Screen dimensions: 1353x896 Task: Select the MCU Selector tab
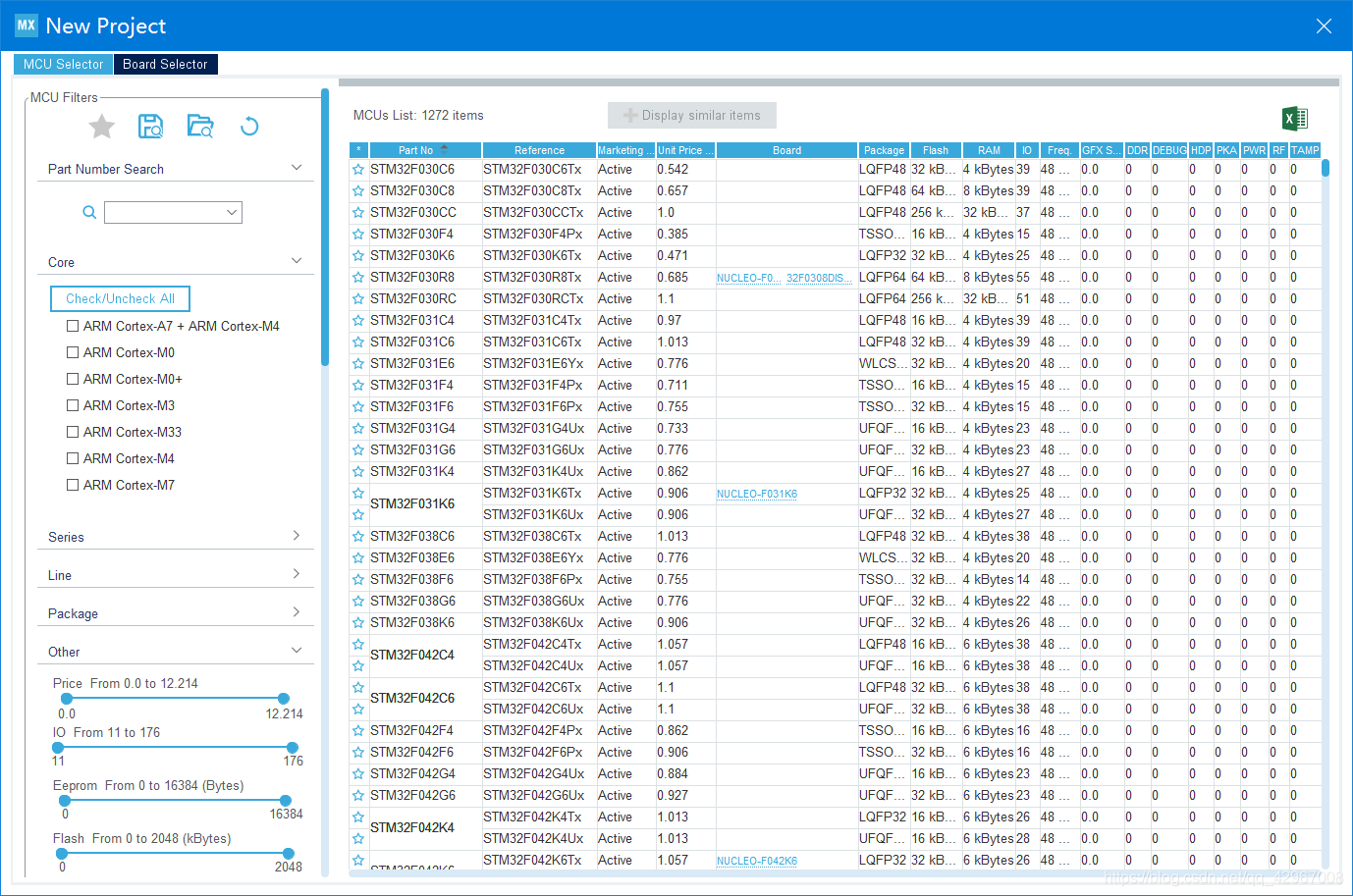63,65
